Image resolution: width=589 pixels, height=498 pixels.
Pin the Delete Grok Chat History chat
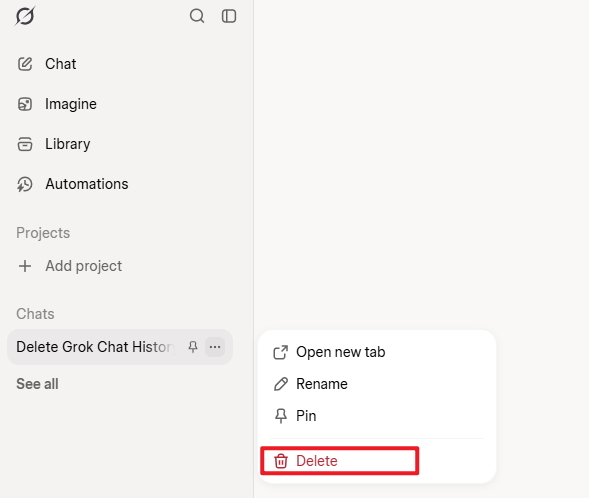[193, 347]
